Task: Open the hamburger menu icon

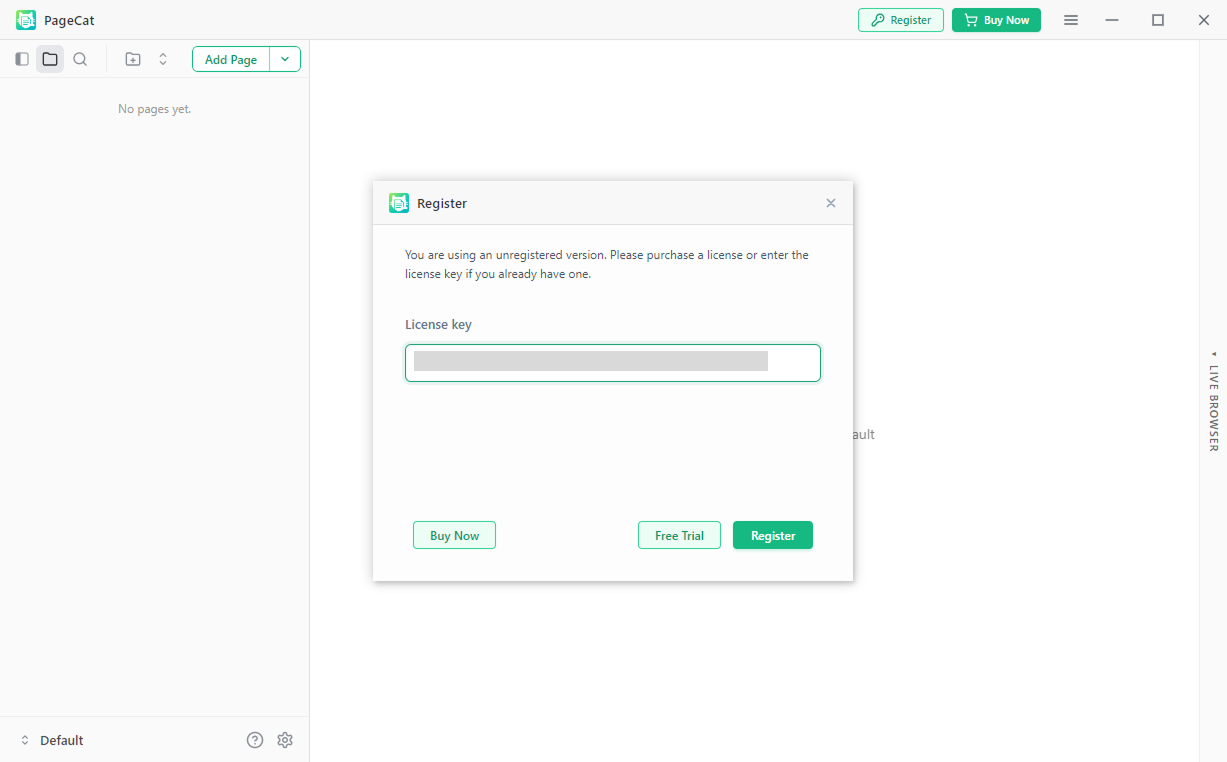Action: pos(1071,20)
